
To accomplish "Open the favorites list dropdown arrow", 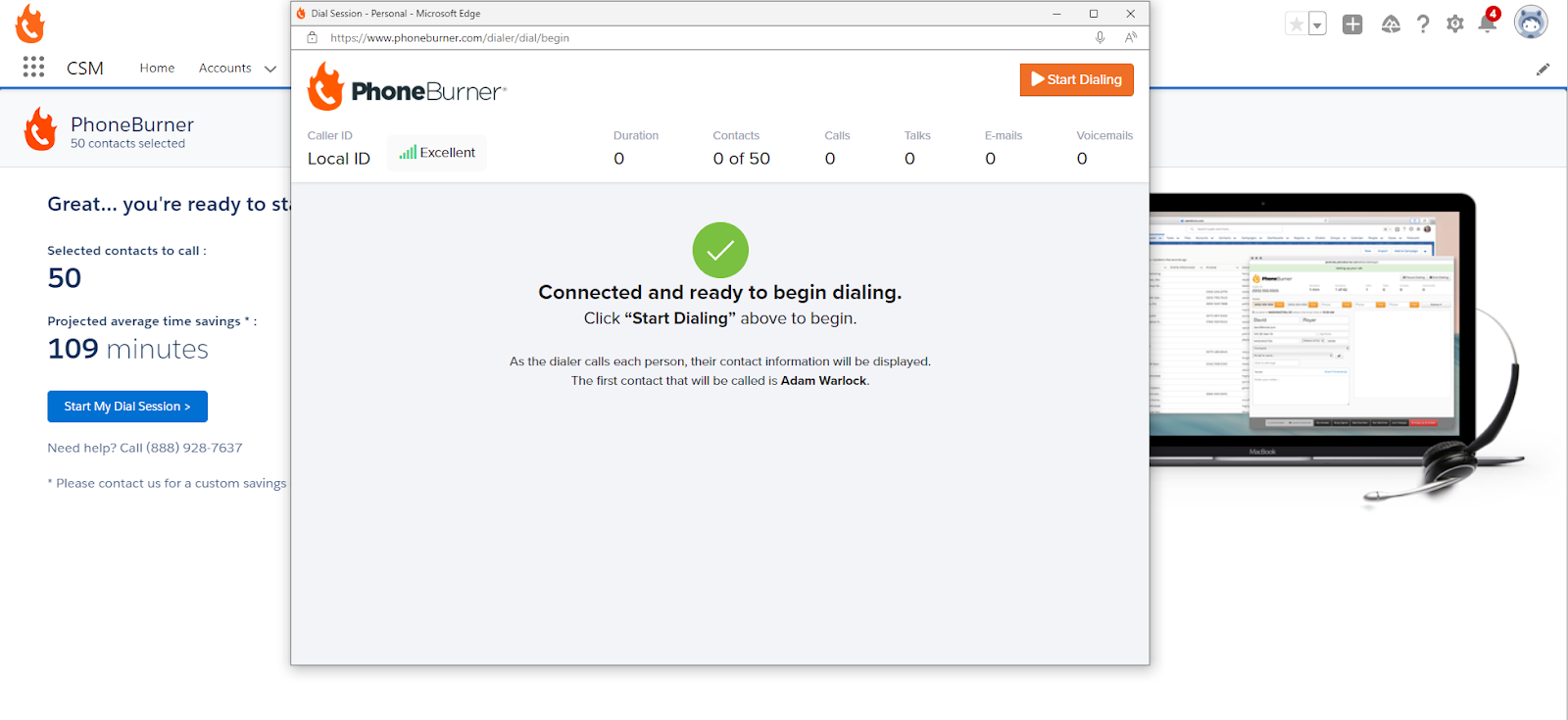I will point(1318,24).
